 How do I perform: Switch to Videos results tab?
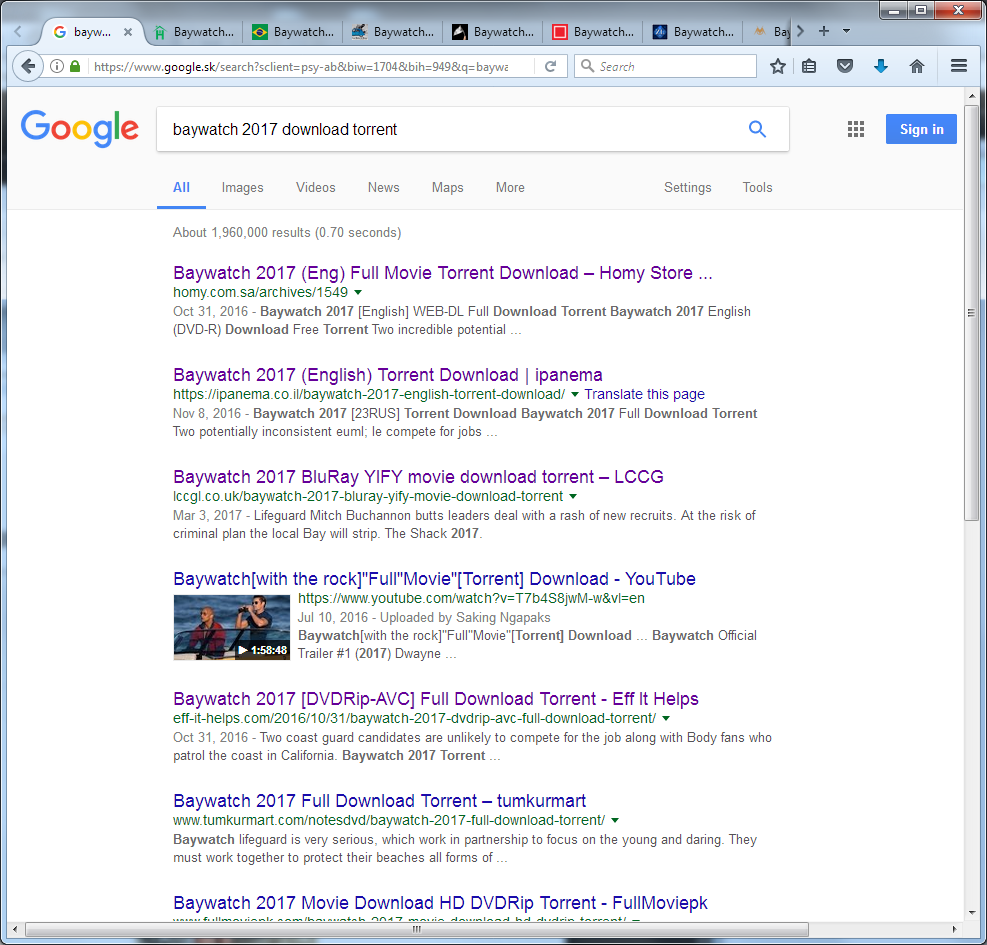(x=315, y=188)
